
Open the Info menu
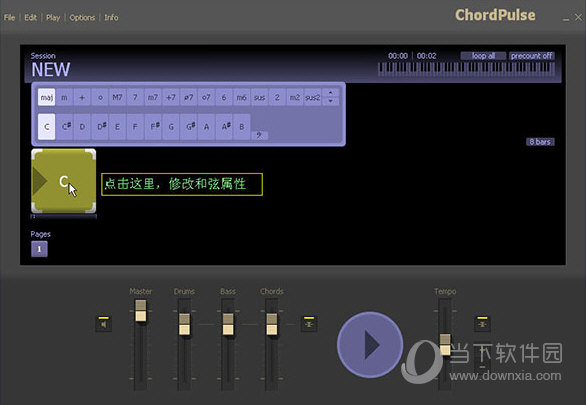[111, 18]
